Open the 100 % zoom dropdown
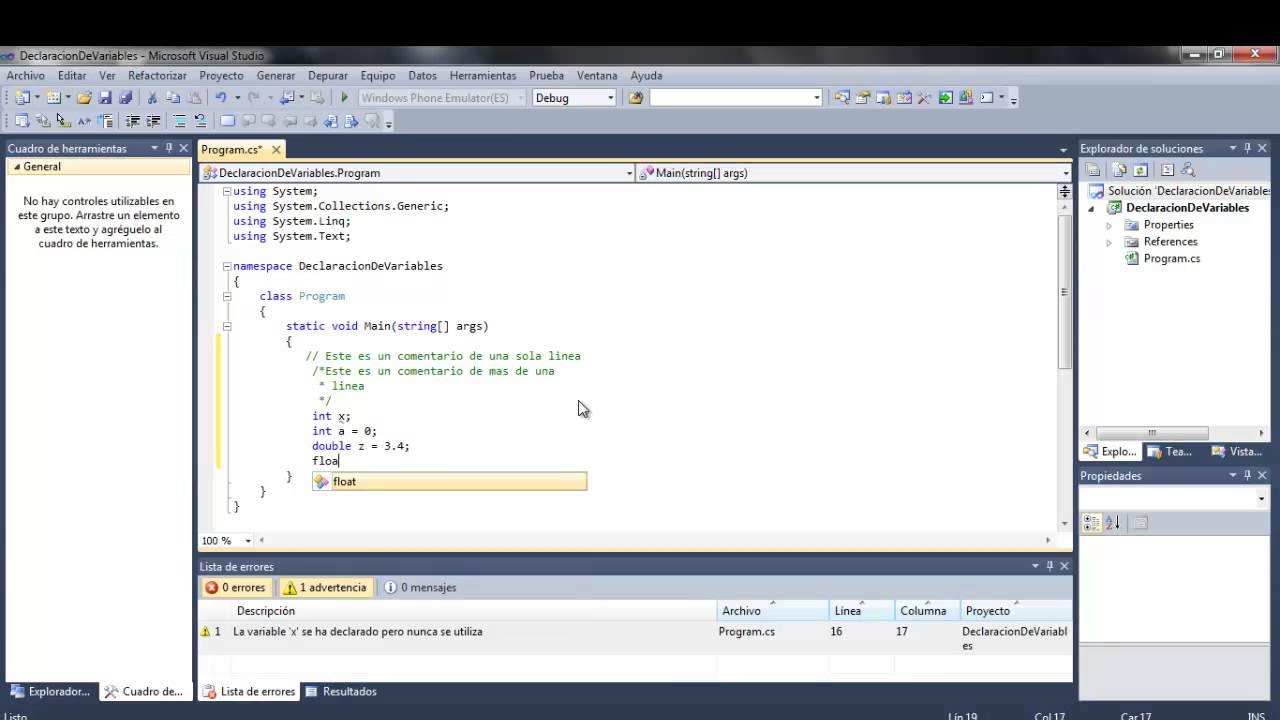 point(248,541)
